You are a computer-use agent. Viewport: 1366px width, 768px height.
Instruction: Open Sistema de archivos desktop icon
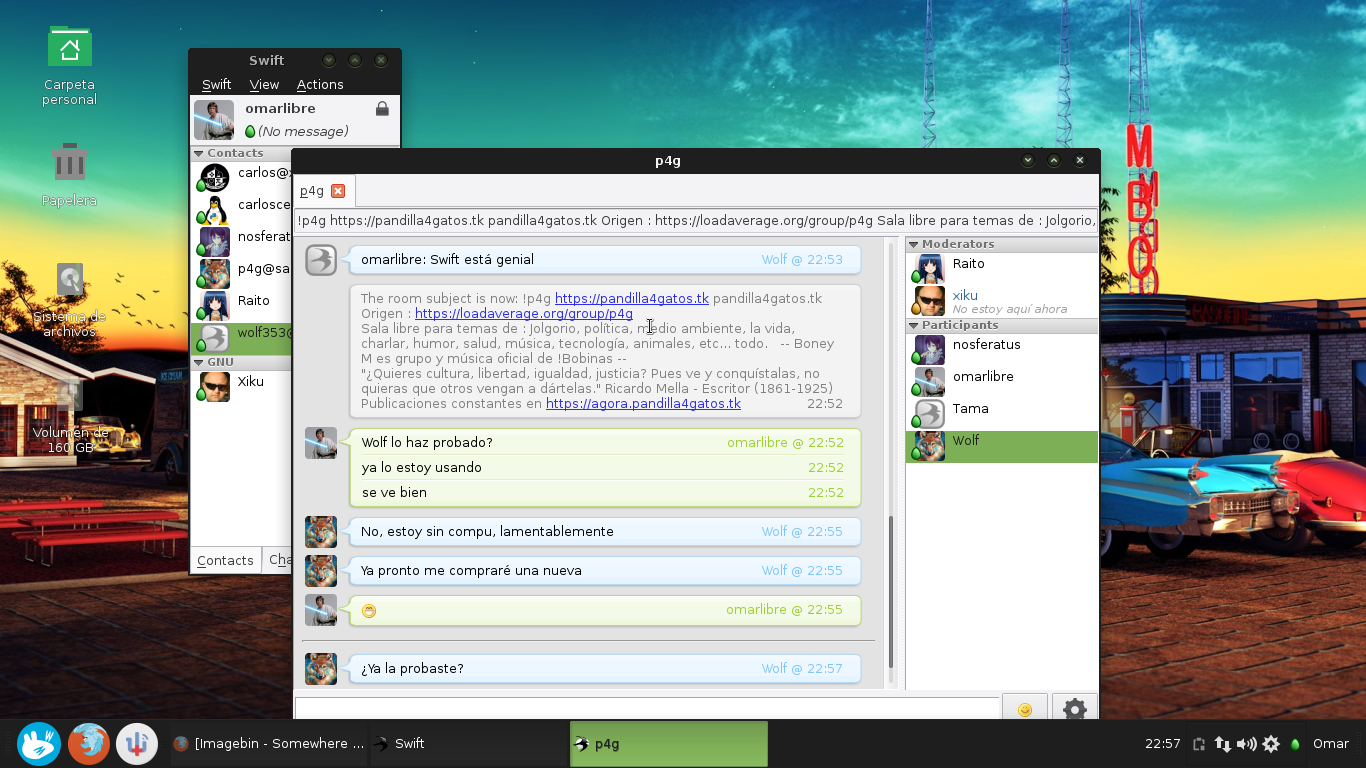[x=69, y=300]
